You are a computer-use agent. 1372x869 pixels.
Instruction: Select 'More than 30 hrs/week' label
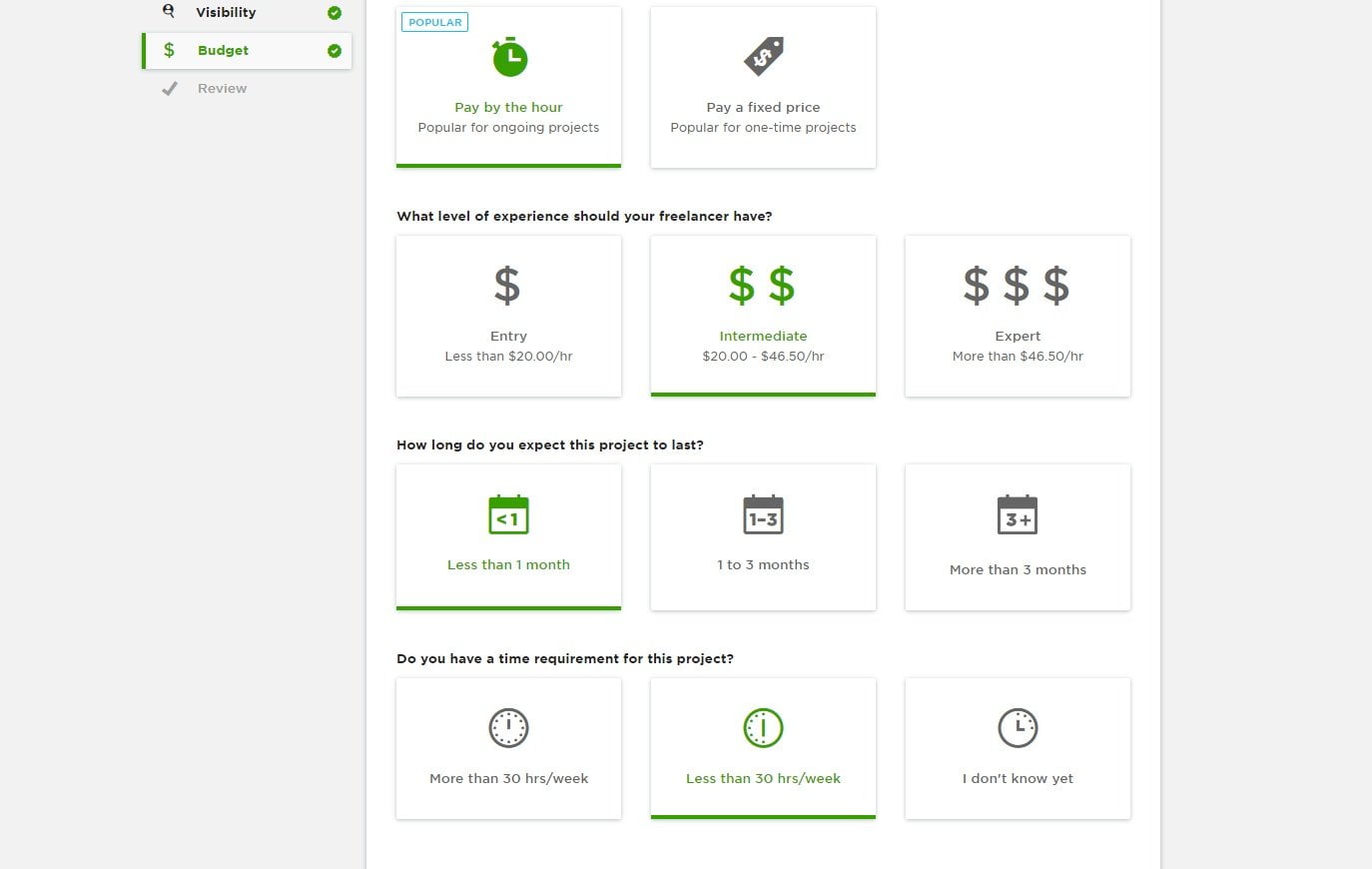[x=508, y=779]
